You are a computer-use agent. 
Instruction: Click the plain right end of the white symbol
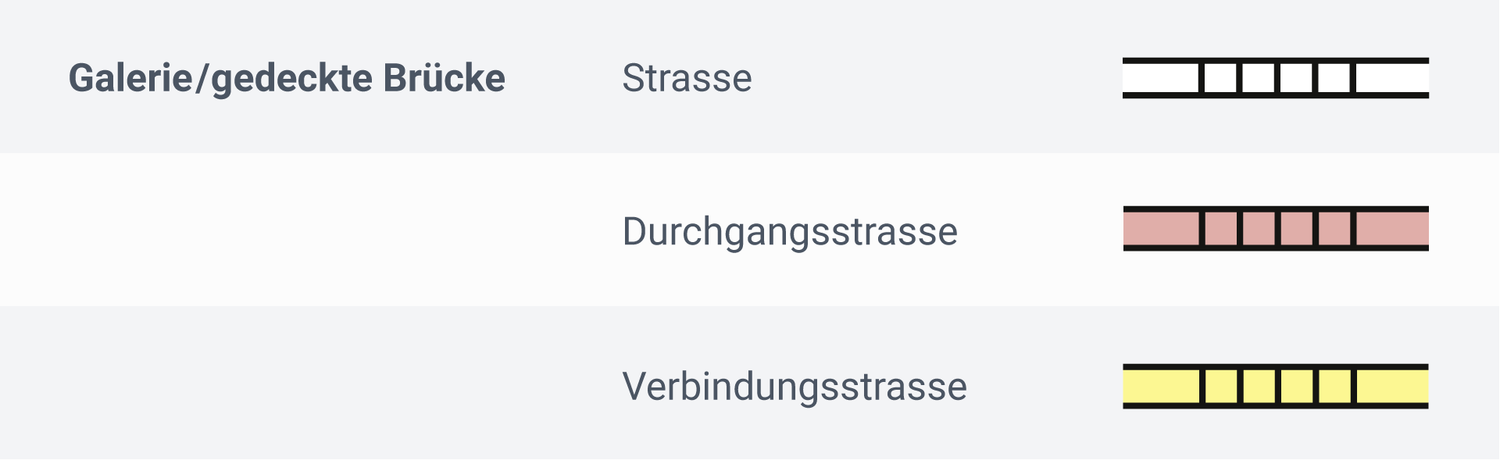1392,78
